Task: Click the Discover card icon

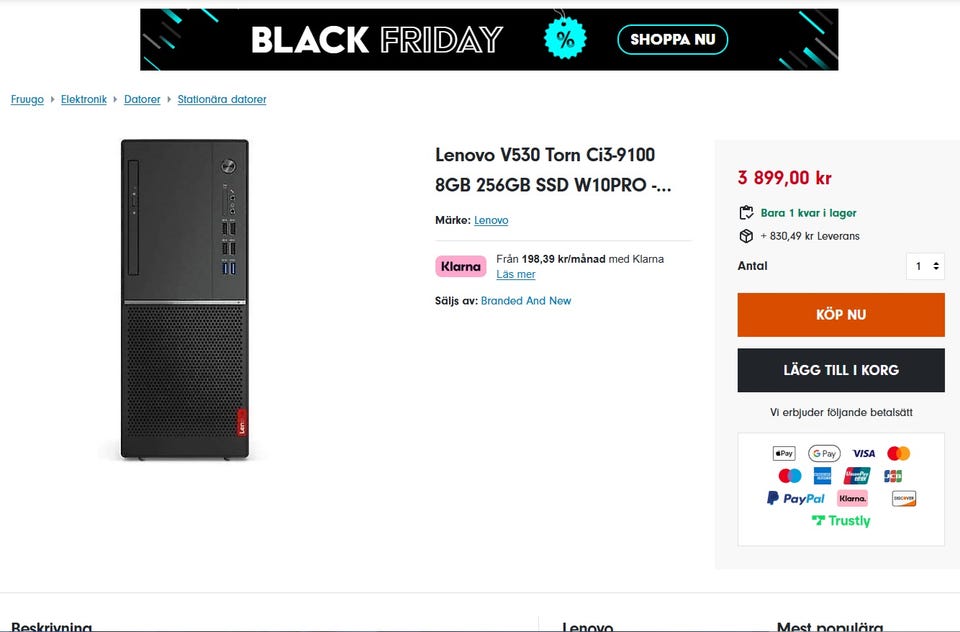Action: [x=904, y=498]
